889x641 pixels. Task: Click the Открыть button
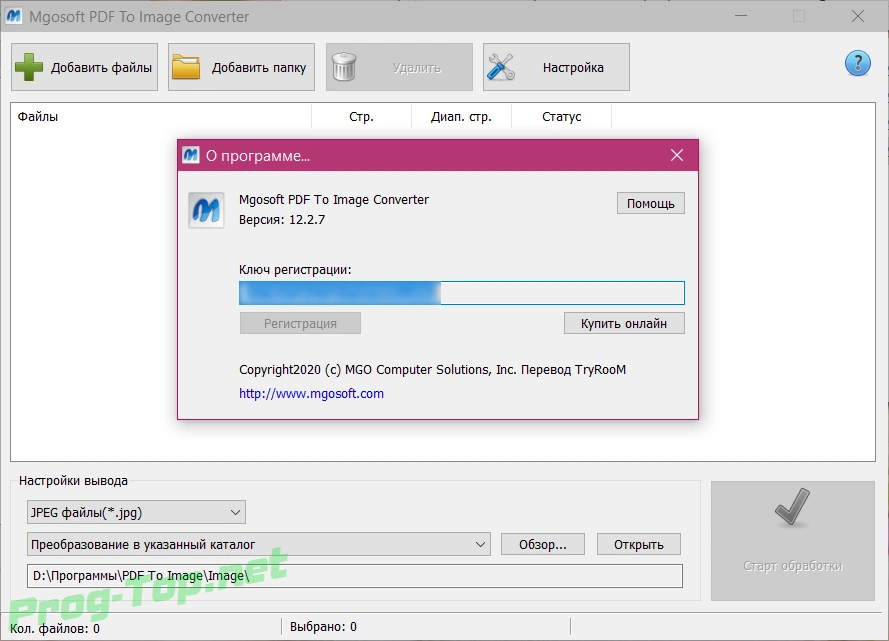(x=638, y=545)
